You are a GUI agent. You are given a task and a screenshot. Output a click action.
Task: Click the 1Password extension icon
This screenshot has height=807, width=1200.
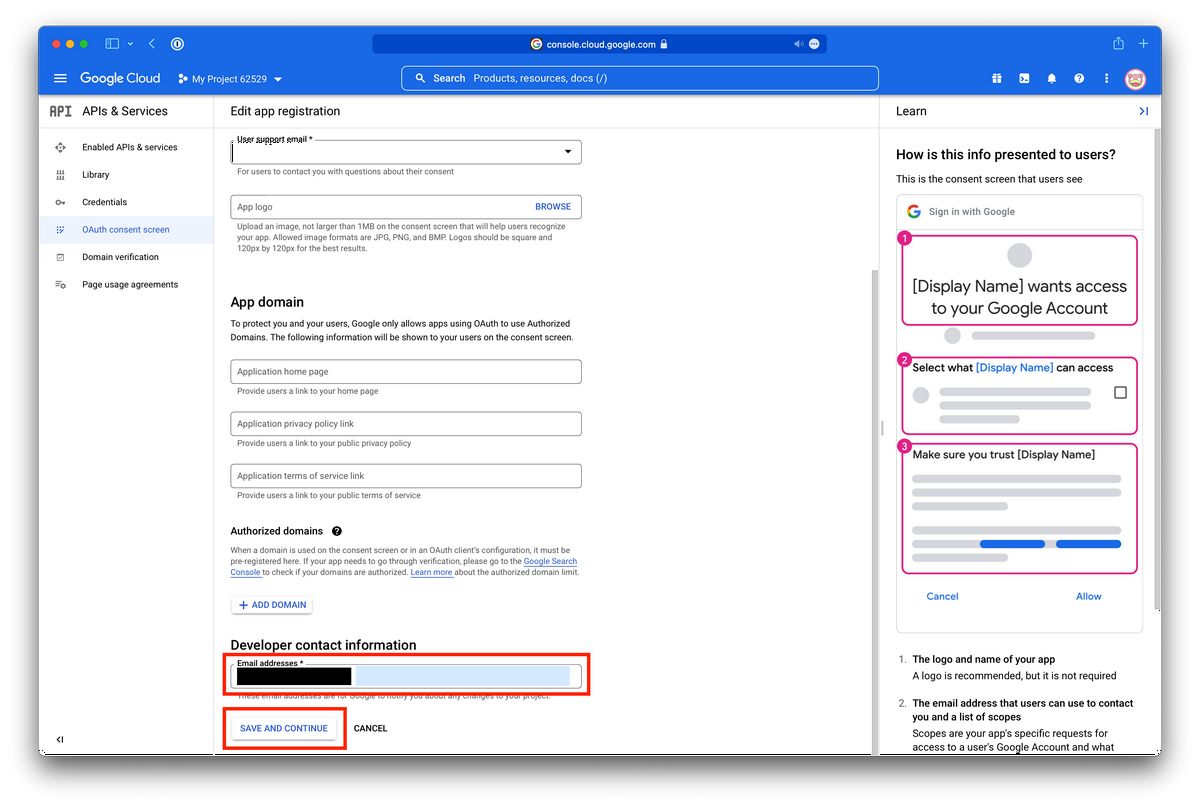[177, 44]
